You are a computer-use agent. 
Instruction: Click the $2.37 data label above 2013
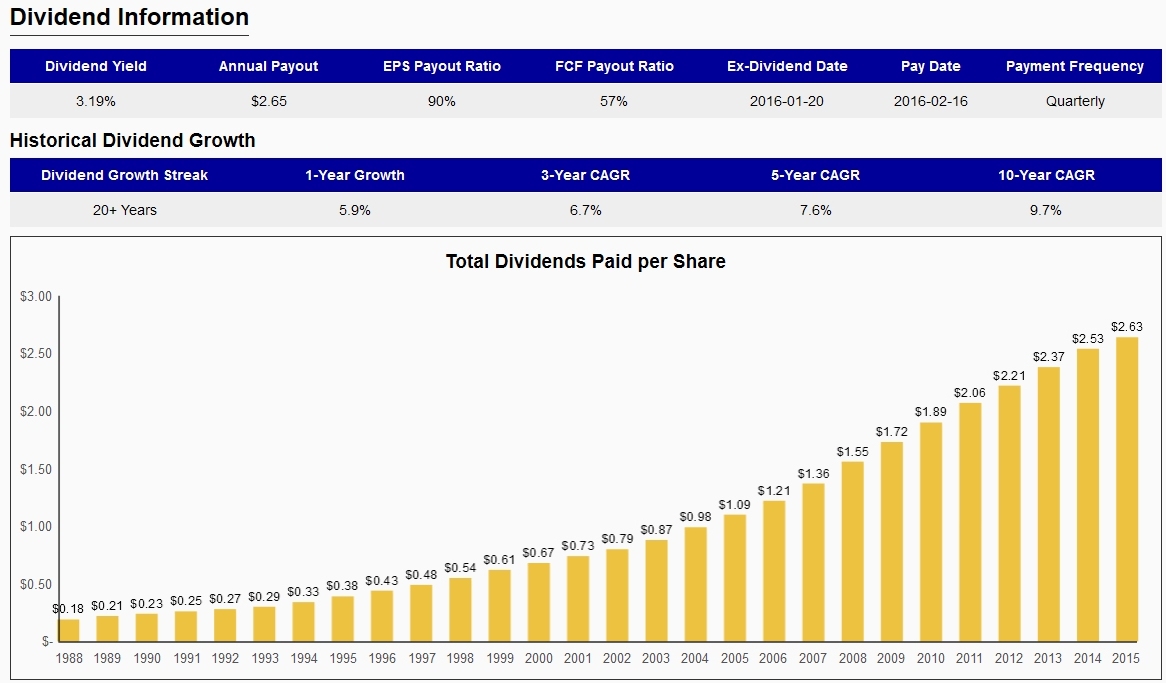[1049, 357]
